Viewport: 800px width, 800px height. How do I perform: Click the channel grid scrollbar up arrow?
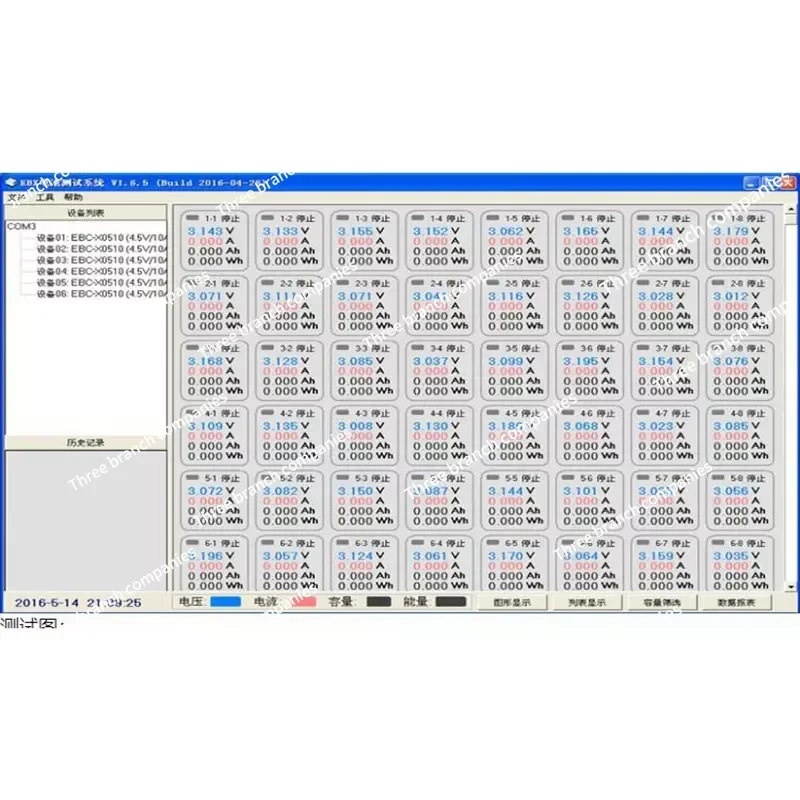tap(791, 210)
